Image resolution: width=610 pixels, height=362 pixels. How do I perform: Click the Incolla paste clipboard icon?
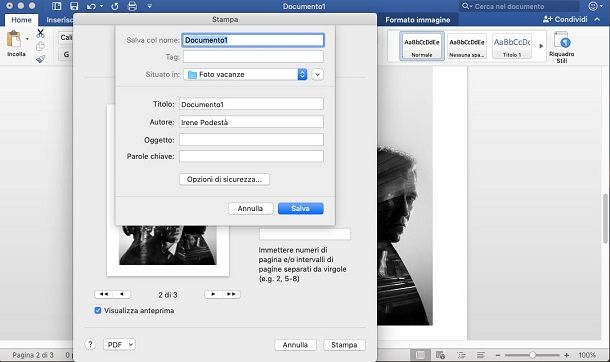coord(14,39)
